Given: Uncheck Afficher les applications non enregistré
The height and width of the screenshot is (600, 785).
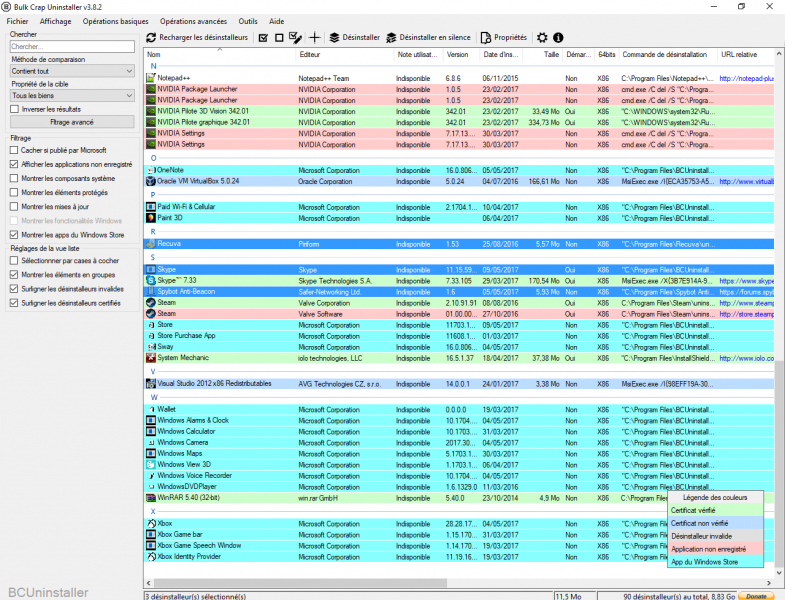Looking at the screenshot, I should coord(14,164).
